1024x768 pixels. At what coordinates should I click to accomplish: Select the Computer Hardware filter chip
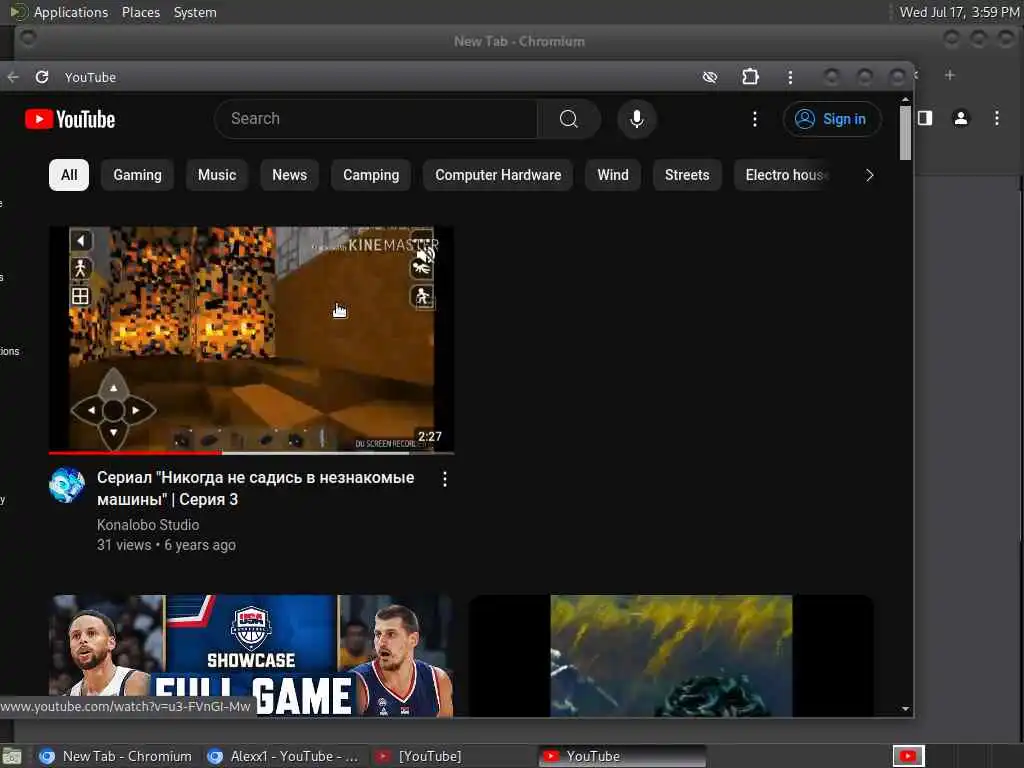coord(498,175)
